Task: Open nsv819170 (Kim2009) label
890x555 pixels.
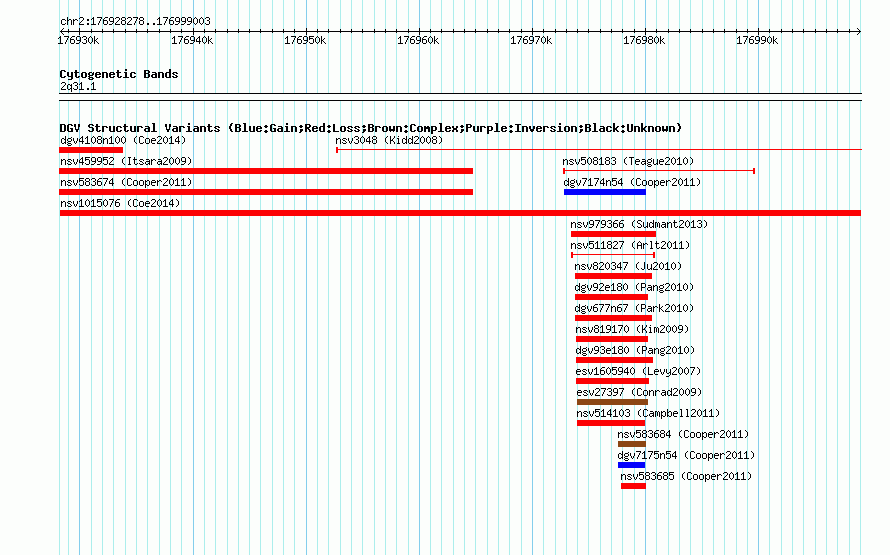Action: 632,329
